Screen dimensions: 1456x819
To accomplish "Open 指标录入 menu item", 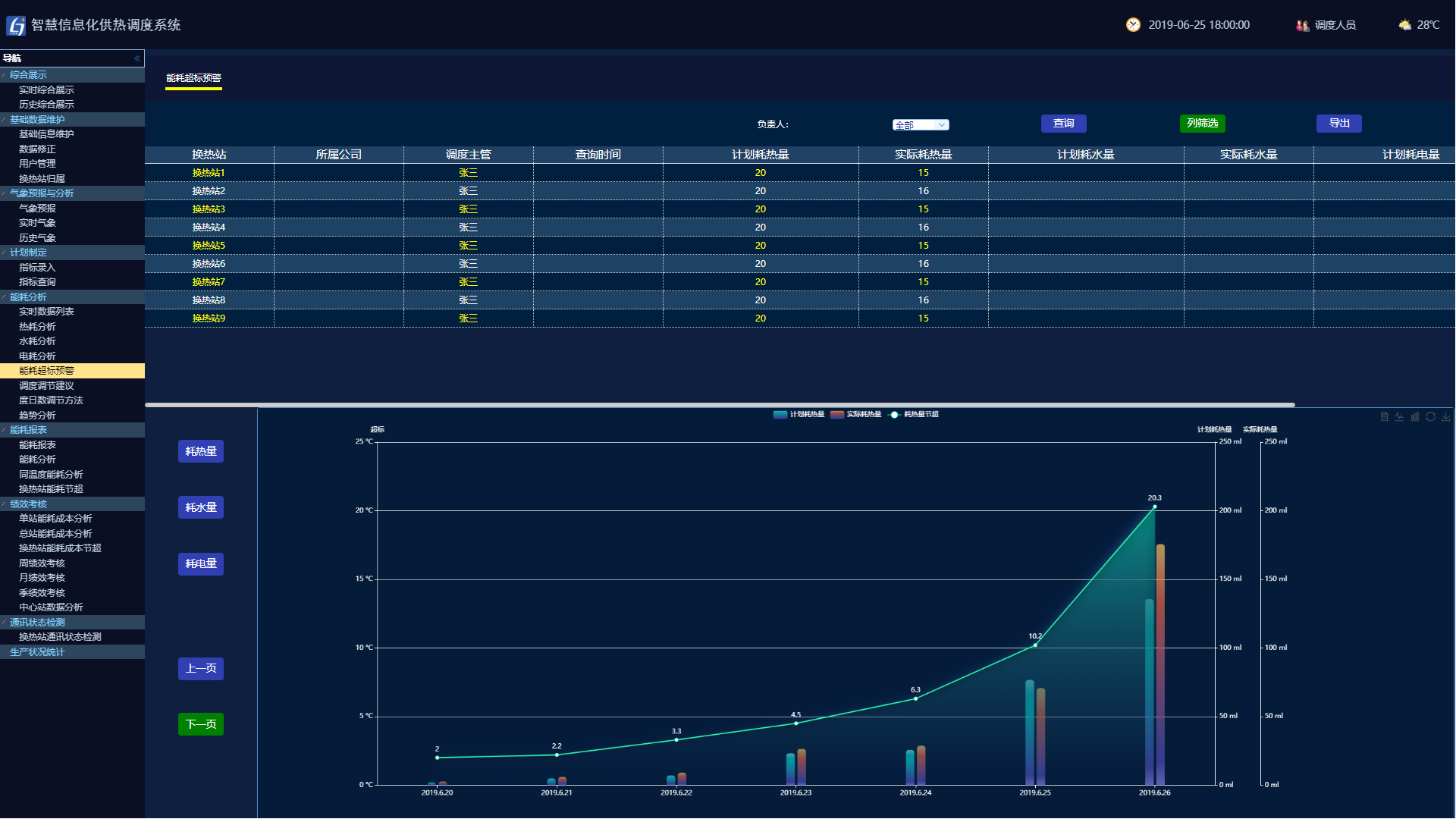I will tap(37, 268).
